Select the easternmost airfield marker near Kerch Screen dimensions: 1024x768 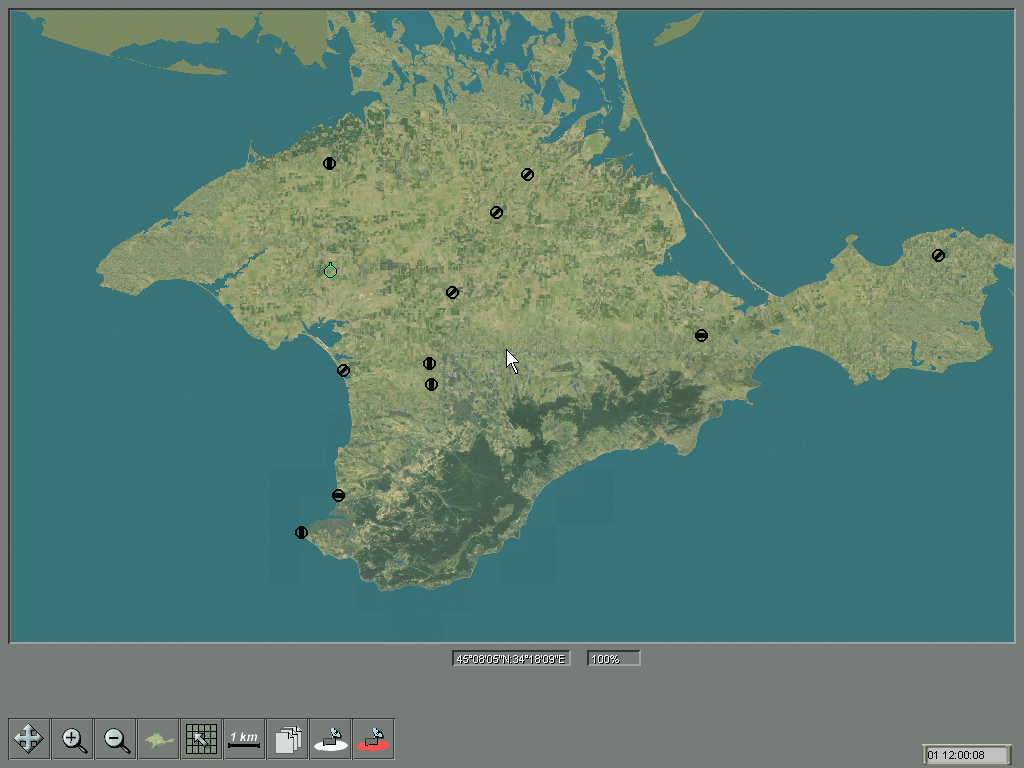(938, 256)
